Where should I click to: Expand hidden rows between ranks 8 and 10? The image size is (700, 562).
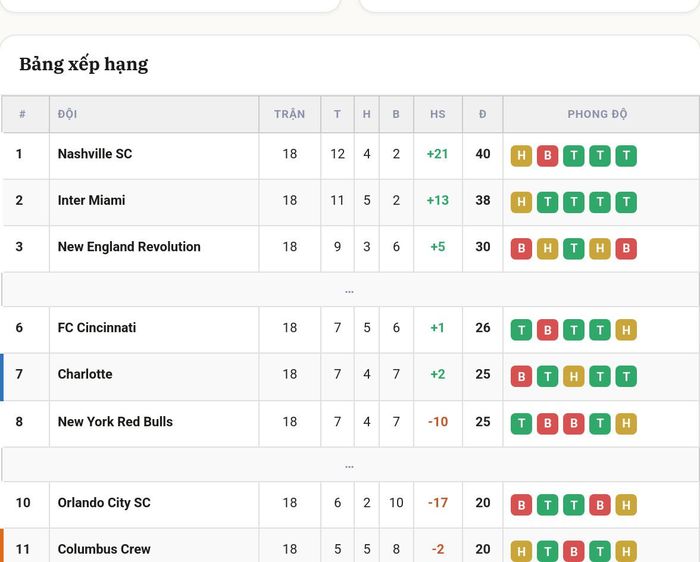coord(350,465)
